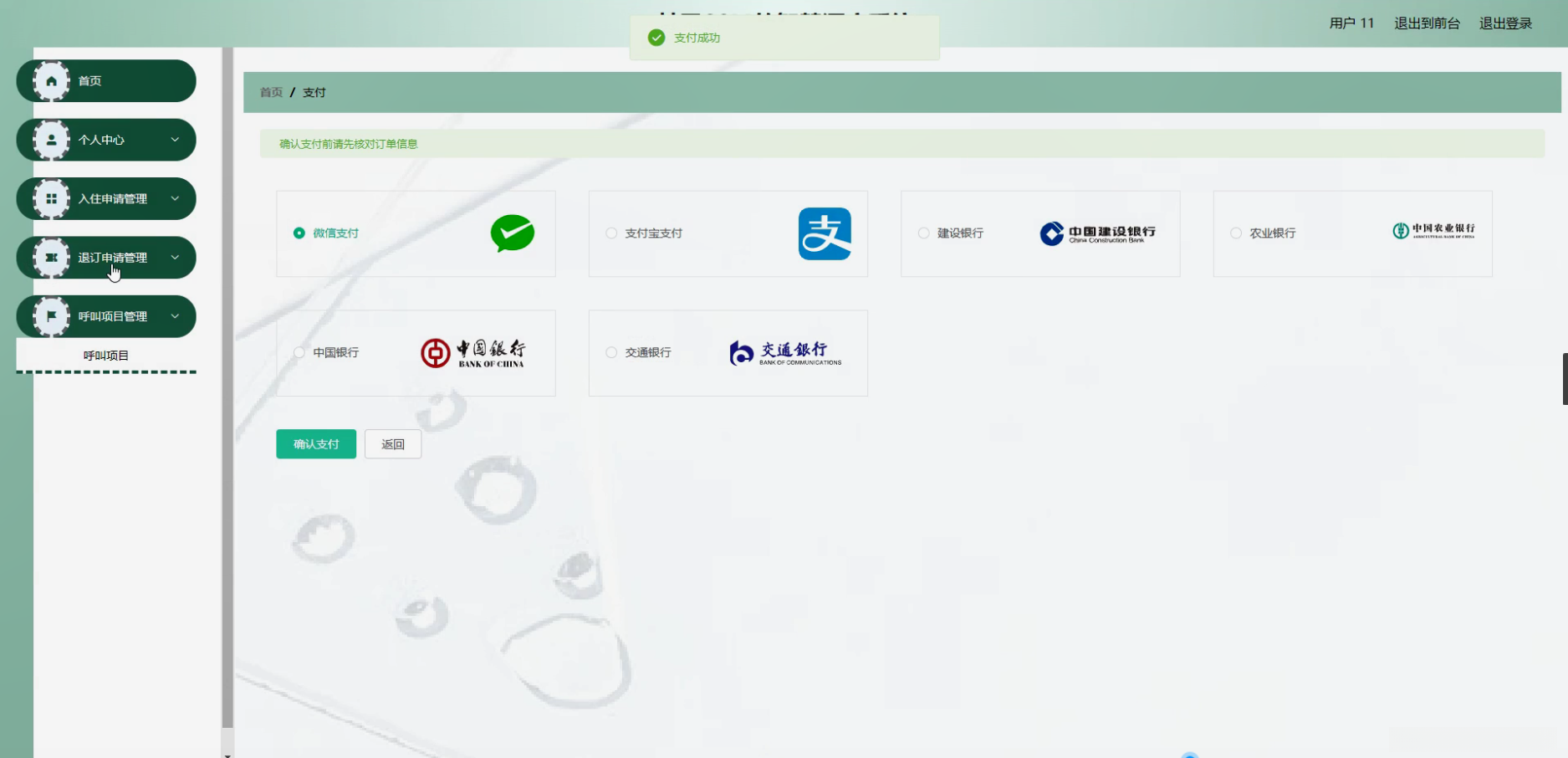Open the 呼叫项目 submenu item
The height and width of the screenshot is (758, 1568).
pyautogui.click(x=106, y=356)
